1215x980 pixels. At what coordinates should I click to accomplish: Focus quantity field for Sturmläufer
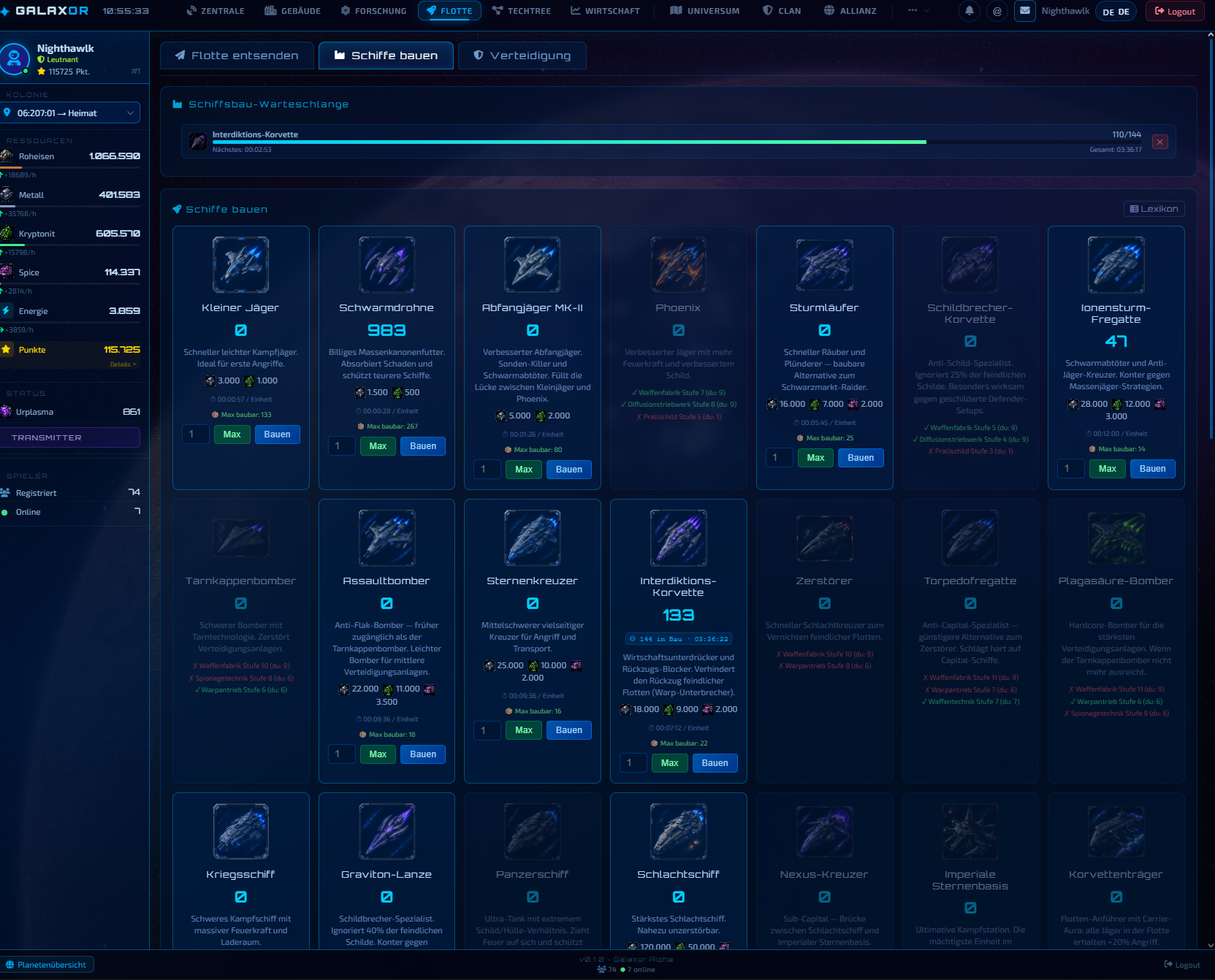click(x=779, y=458)
